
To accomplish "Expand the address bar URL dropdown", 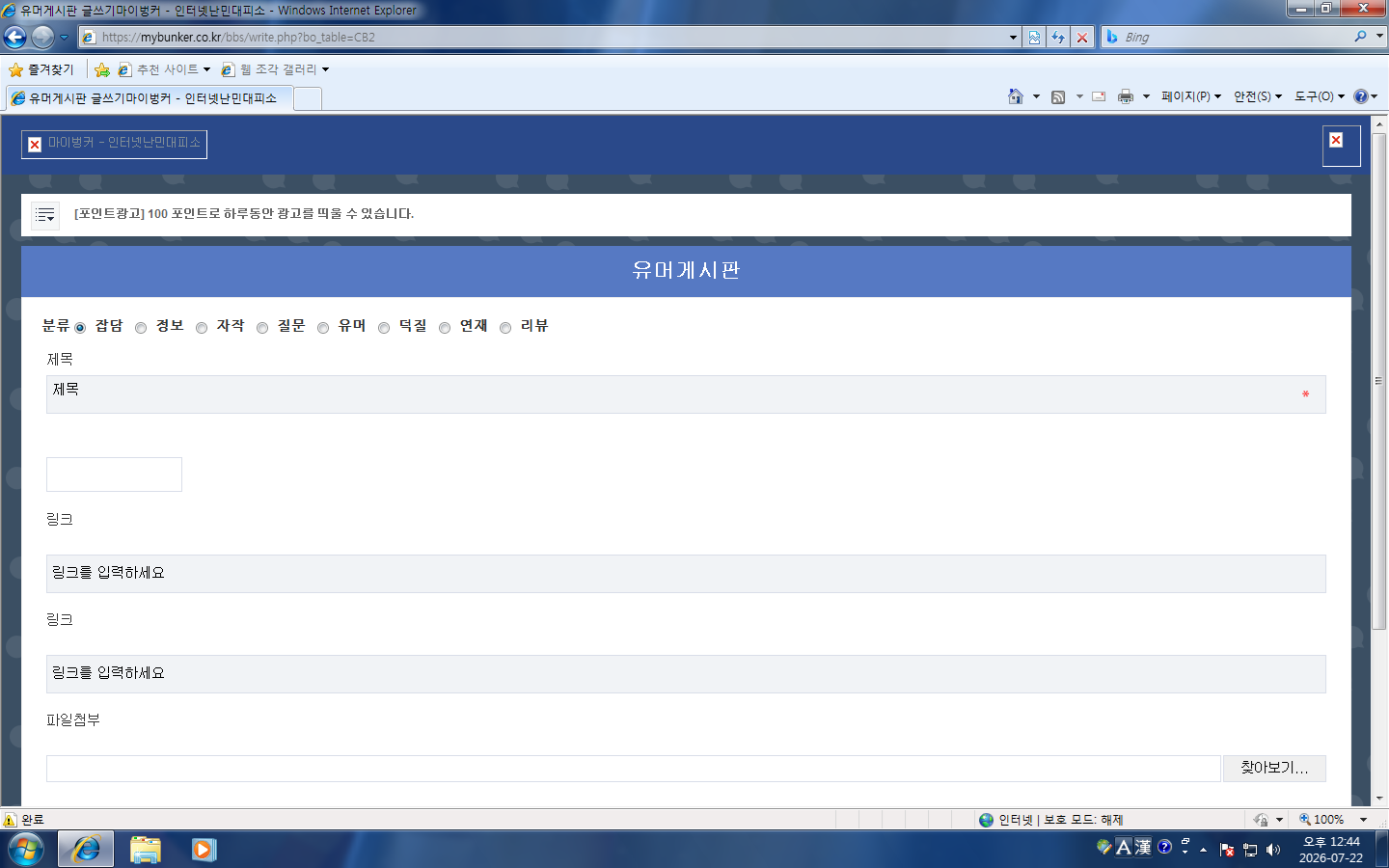I will pyautogui.click(x=1013, y=38).
